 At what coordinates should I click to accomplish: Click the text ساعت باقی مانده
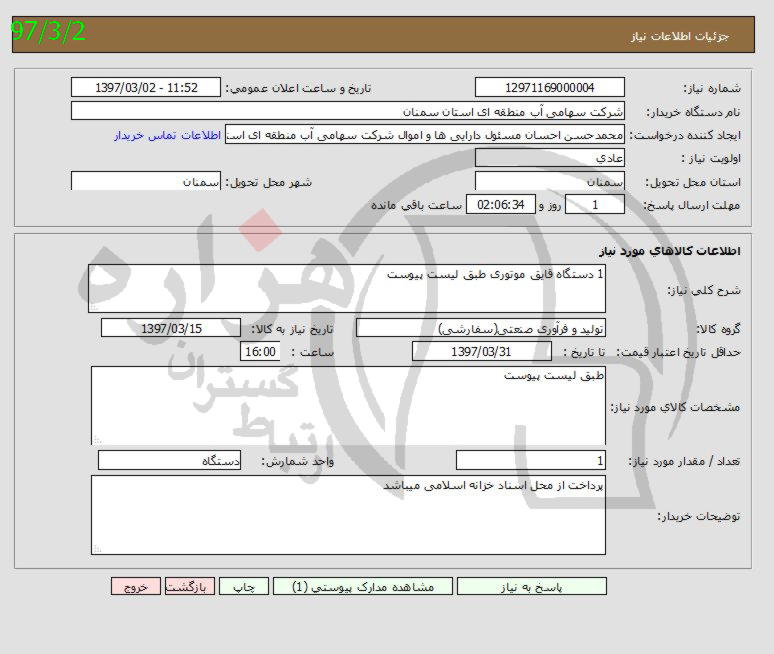click(417, 205)
